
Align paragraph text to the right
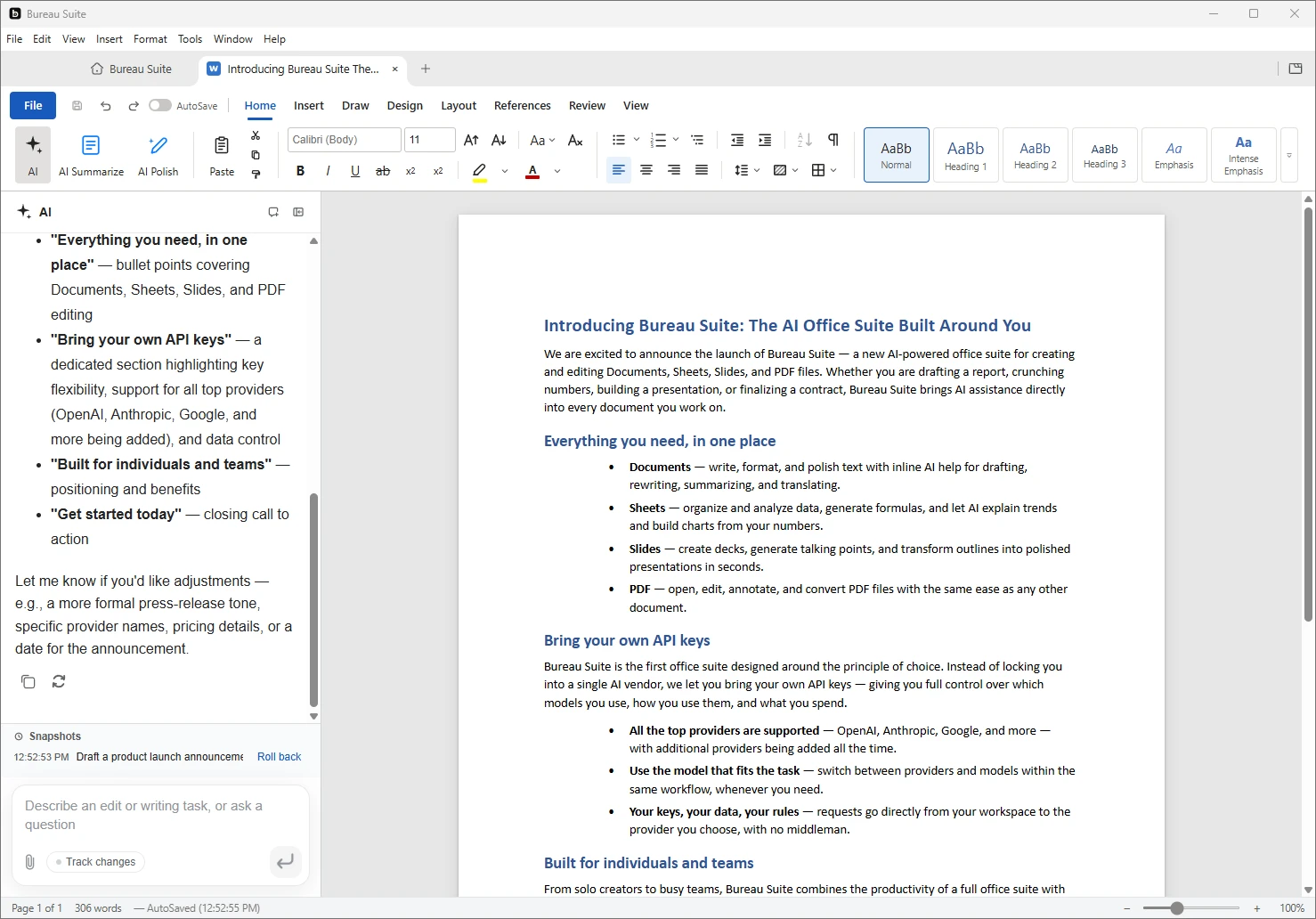click(674, 170)
